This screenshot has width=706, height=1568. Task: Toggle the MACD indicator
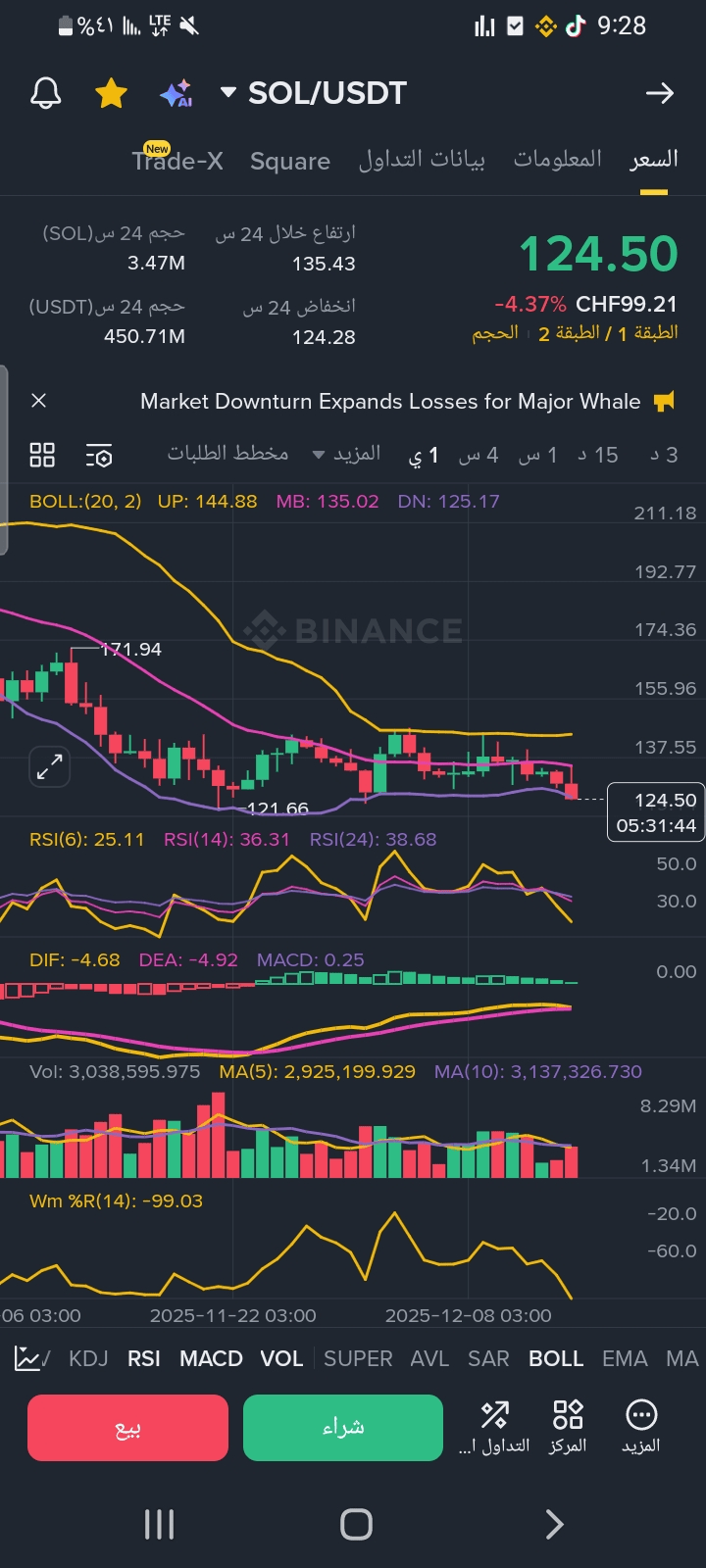click(211, 1358)
